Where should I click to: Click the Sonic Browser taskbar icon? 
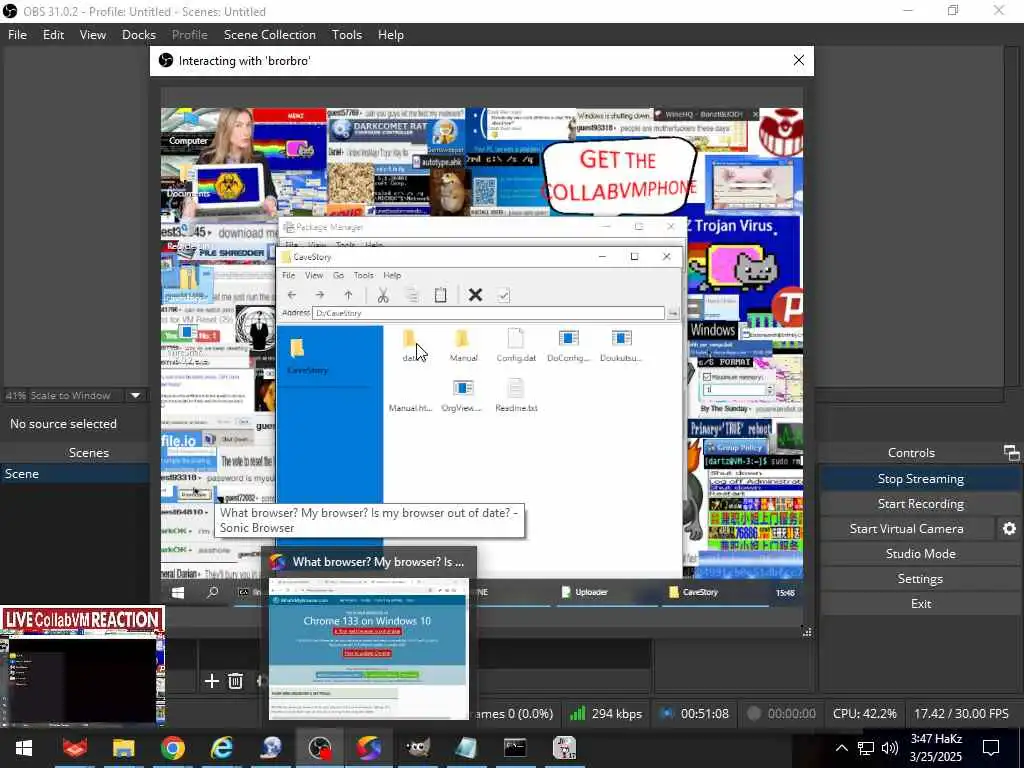click(369, 748)
